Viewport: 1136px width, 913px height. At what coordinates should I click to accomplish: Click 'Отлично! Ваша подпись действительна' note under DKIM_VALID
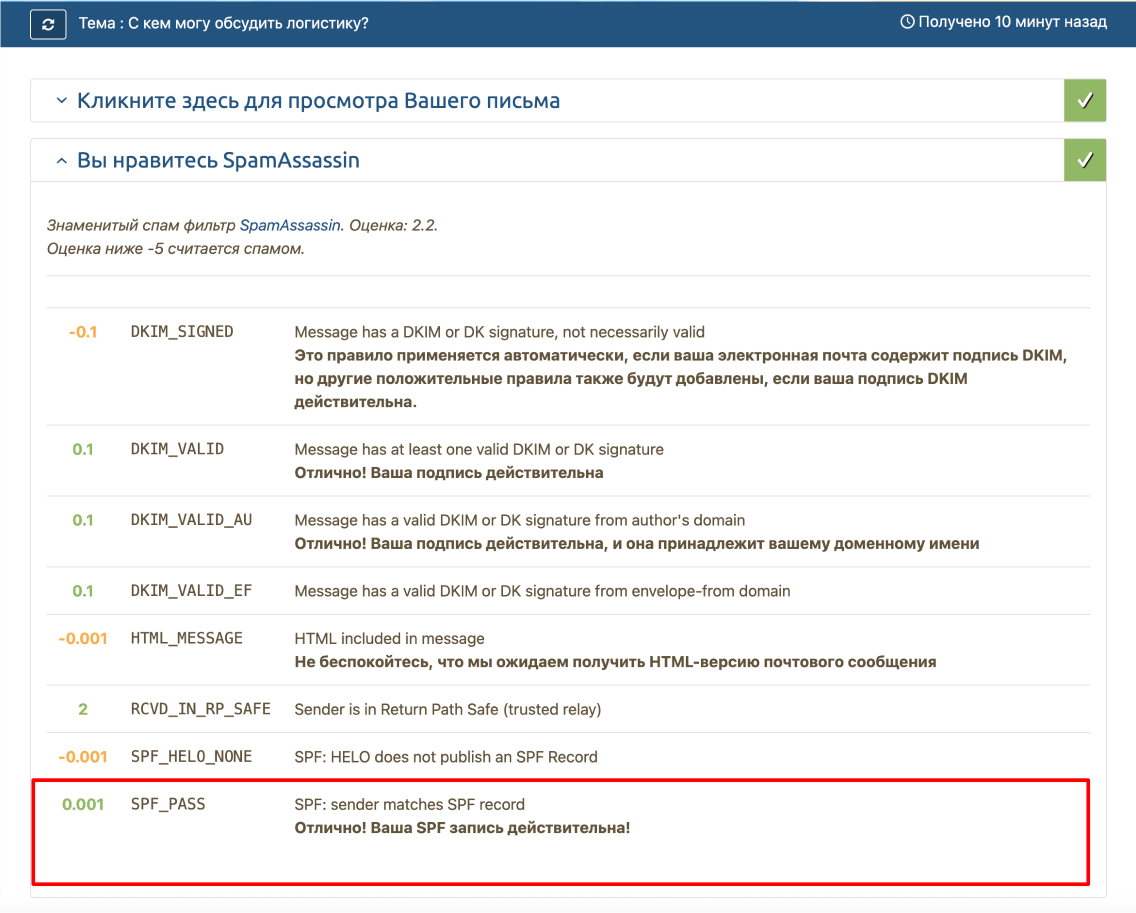tap(448, 472)
